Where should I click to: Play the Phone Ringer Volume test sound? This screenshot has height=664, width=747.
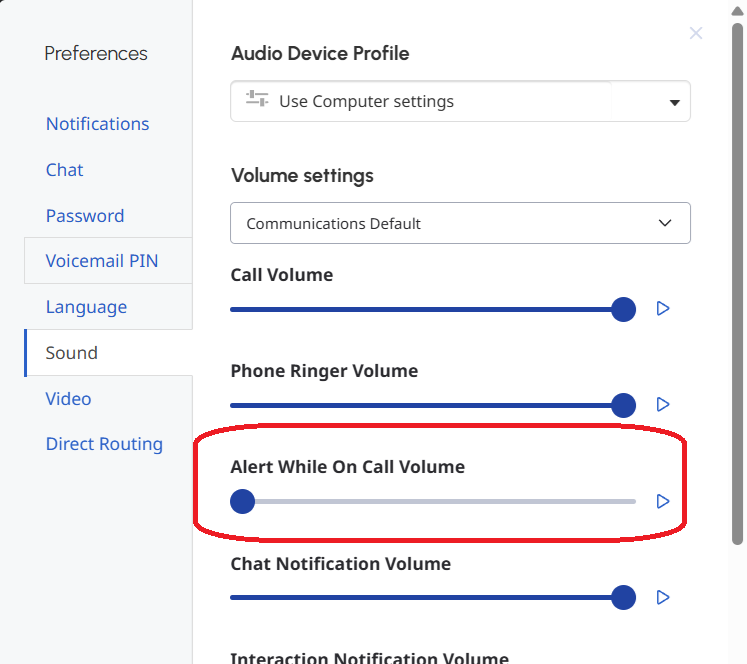click(x=662, y=405)
